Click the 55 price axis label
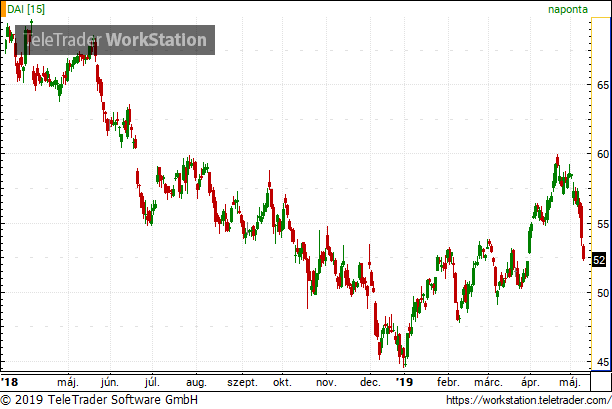The width and height of the screenshot is (612, 409). pos(603,224)
